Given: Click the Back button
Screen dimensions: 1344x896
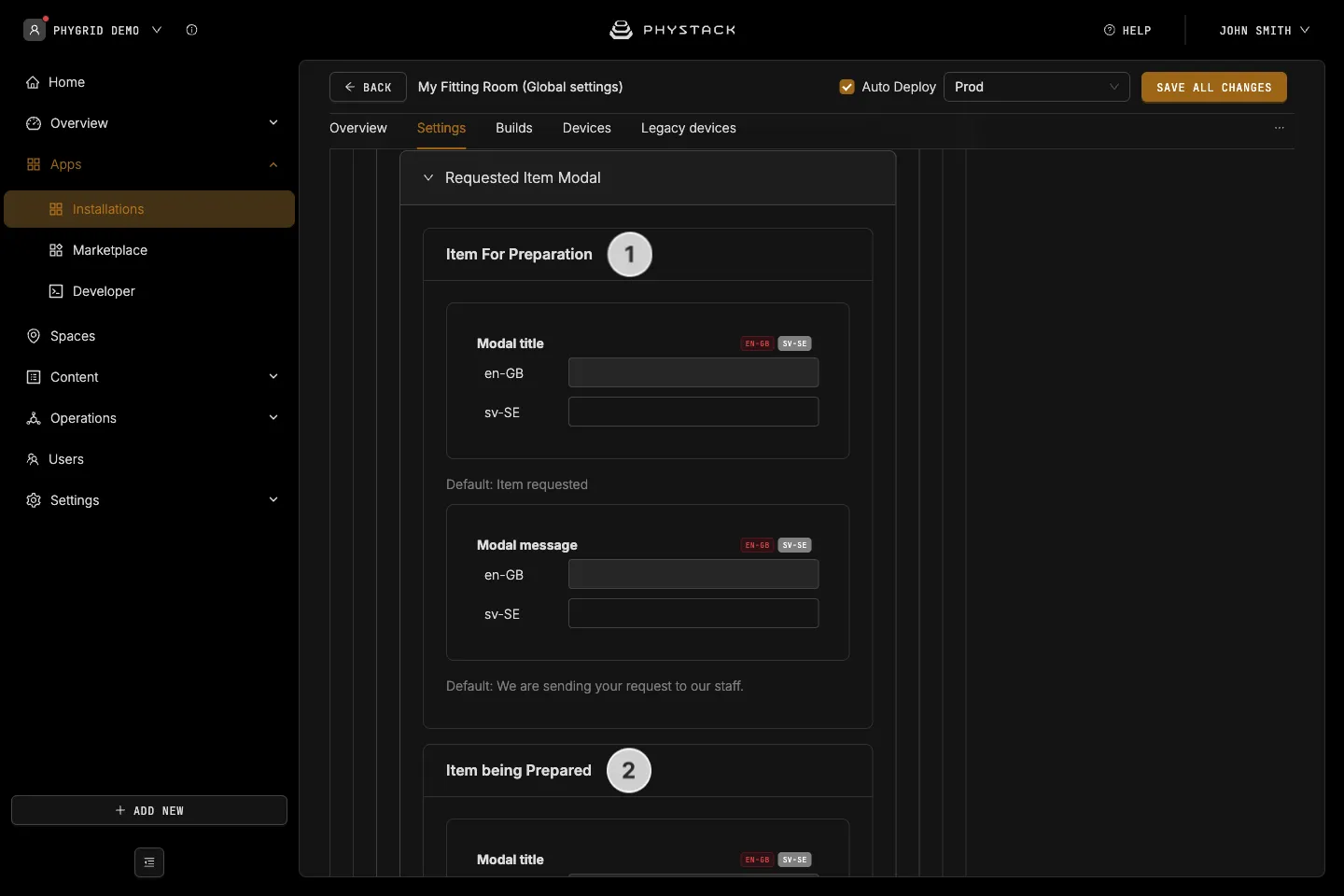Looking at the screenshot, I should (x=368, y=87).
